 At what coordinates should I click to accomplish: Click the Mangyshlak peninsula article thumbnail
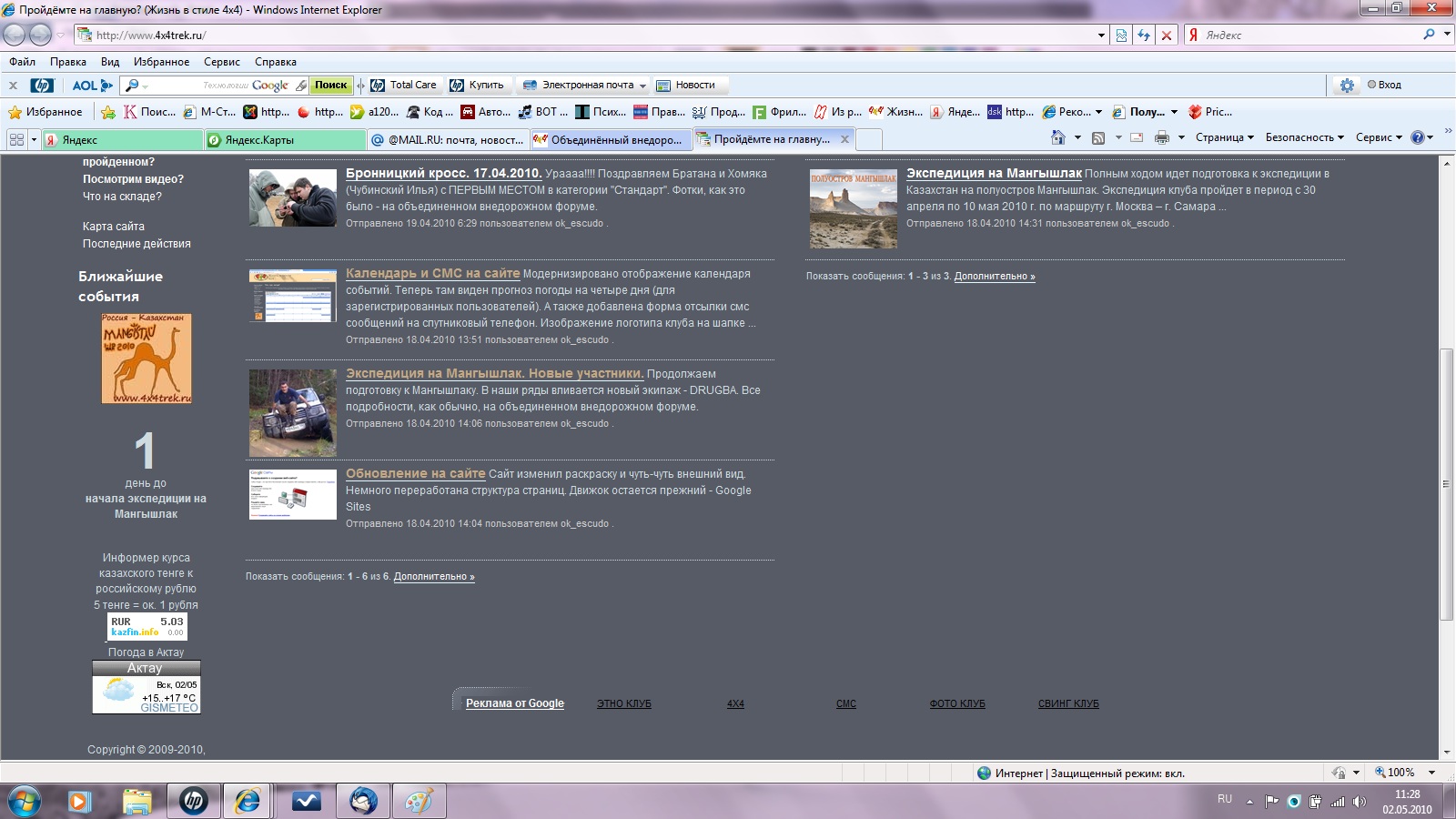[x=853, y=208]
